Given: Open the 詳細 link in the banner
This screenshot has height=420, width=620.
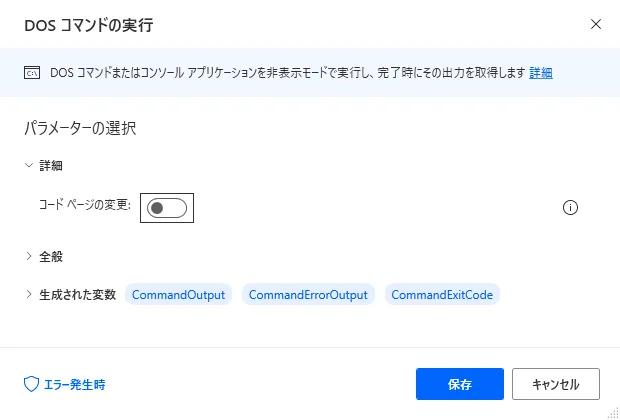Looking at the screenshot, I should tap(541, 73).
